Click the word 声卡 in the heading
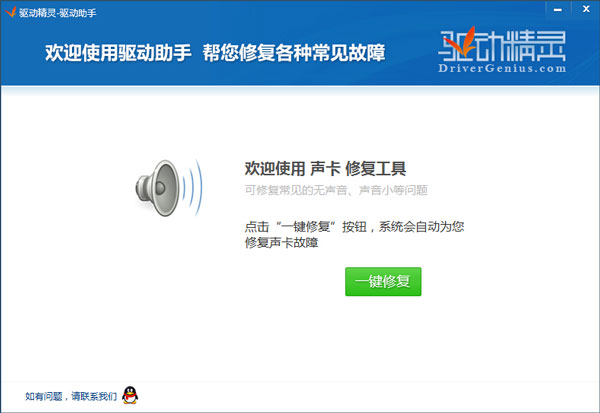600x413 pixels. pyautogui.click(x=325, y=169)
